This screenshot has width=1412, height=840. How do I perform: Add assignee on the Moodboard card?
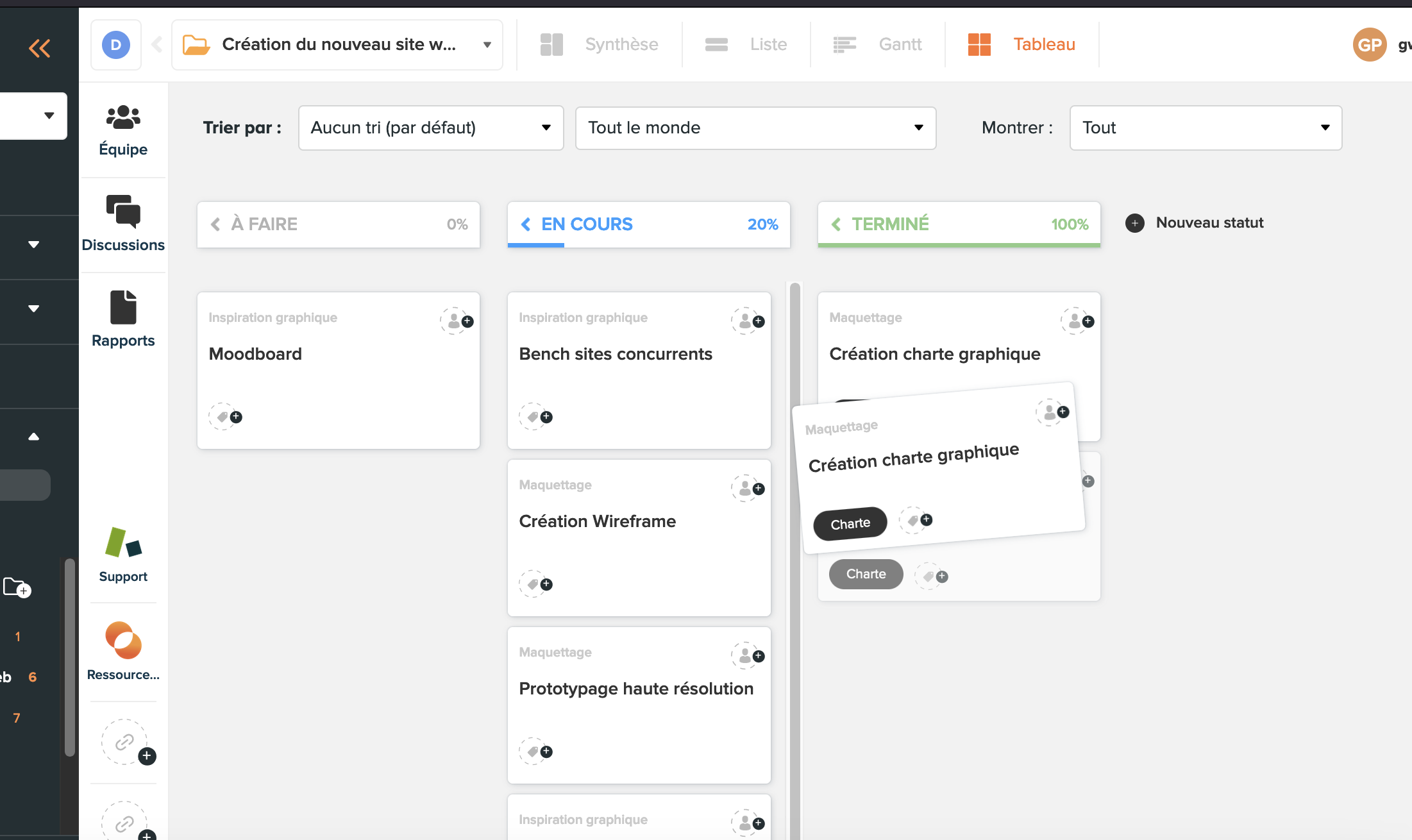[457, 321]
